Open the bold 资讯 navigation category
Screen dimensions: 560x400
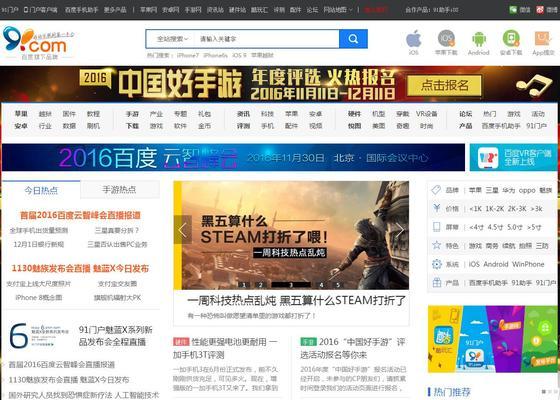[243, 114]
